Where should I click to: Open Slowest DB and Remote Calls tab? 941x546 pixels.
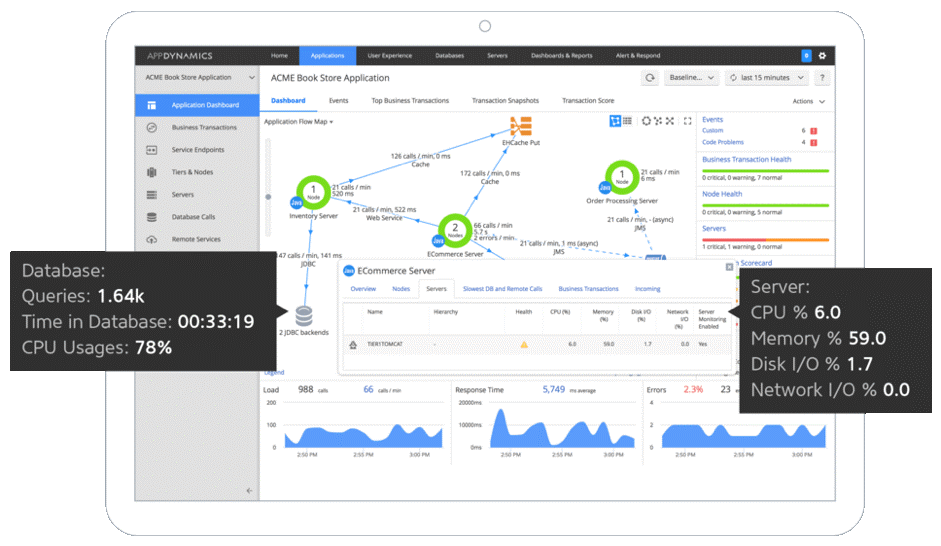pos(502,289)
